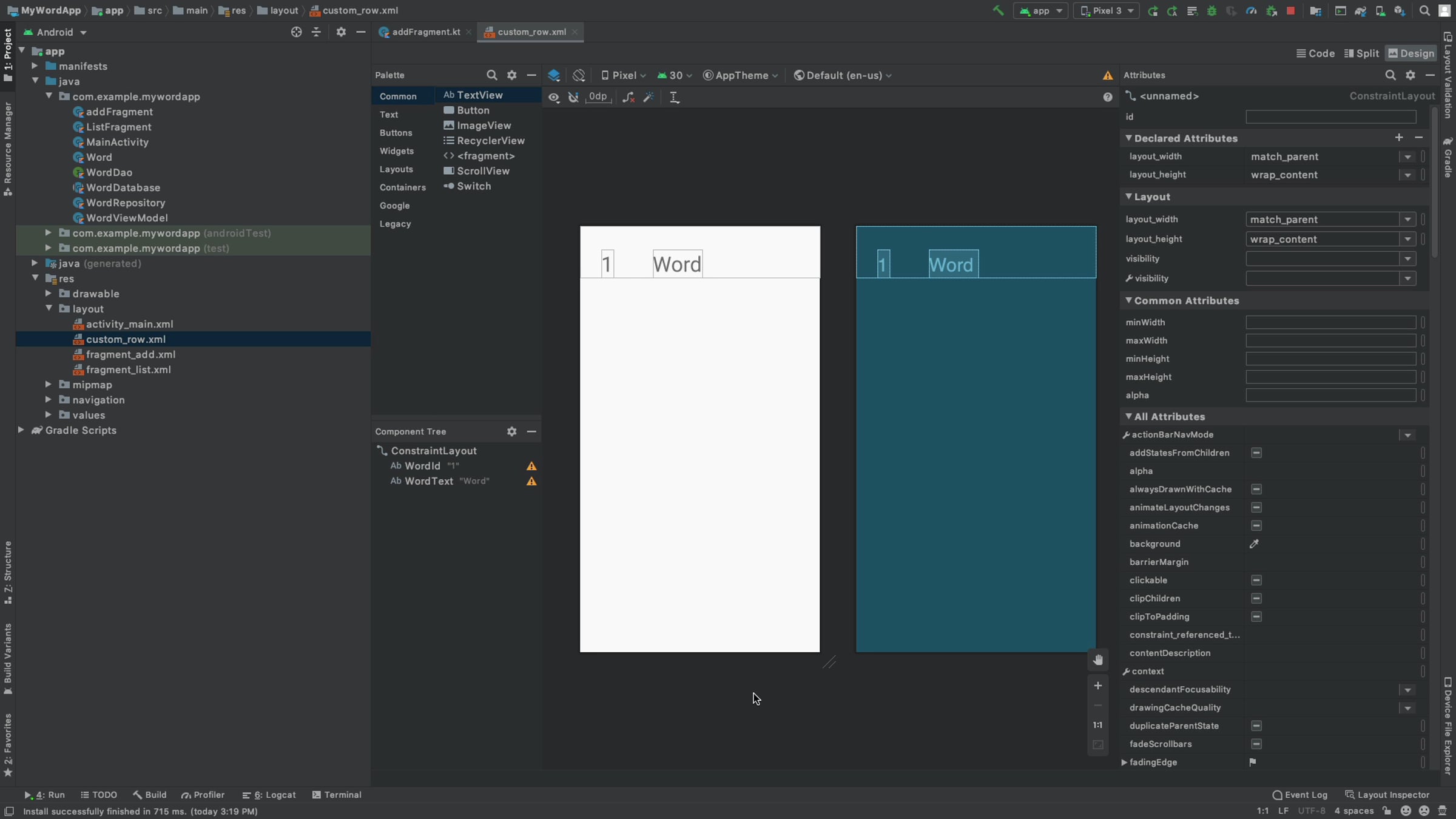This screenshot has width=1456, height=819.
Task: Select the Containers category in Palette
Action: pyautogui.click(x=402, y=187)
